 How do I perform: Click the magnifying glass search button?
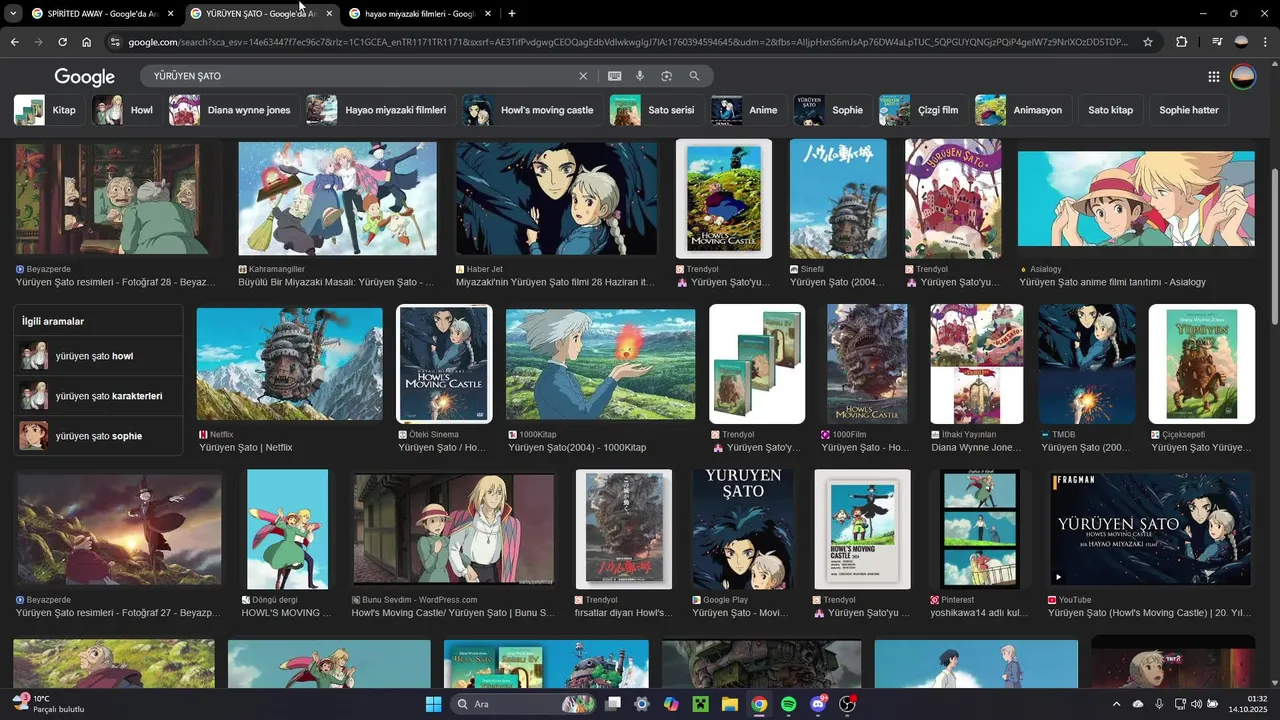(x=694, y=76)
